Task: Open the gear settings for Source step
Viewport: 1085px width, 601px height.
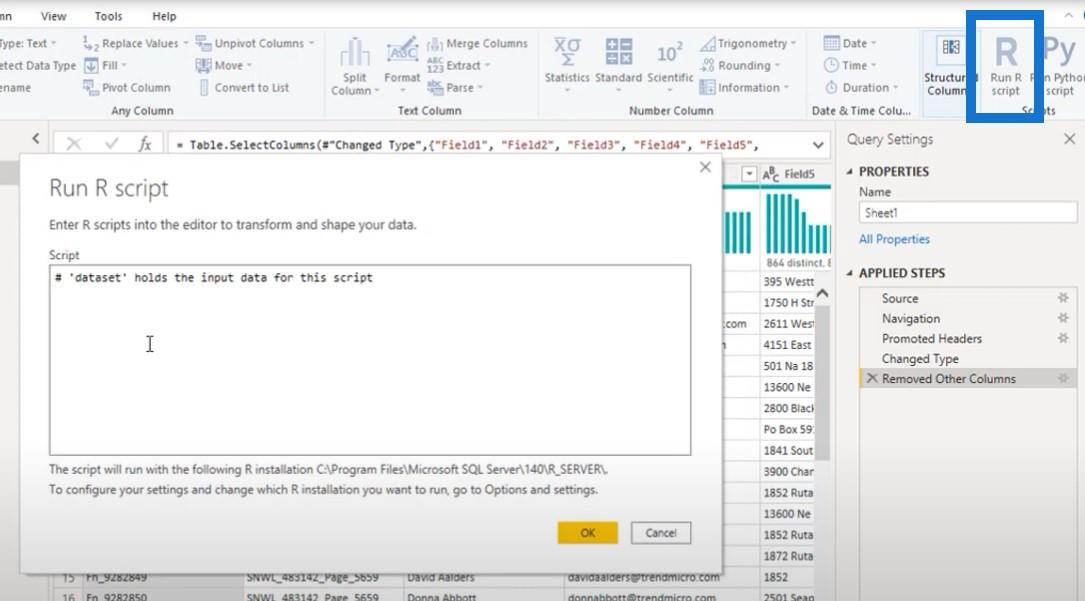Action: point(1063,298)
